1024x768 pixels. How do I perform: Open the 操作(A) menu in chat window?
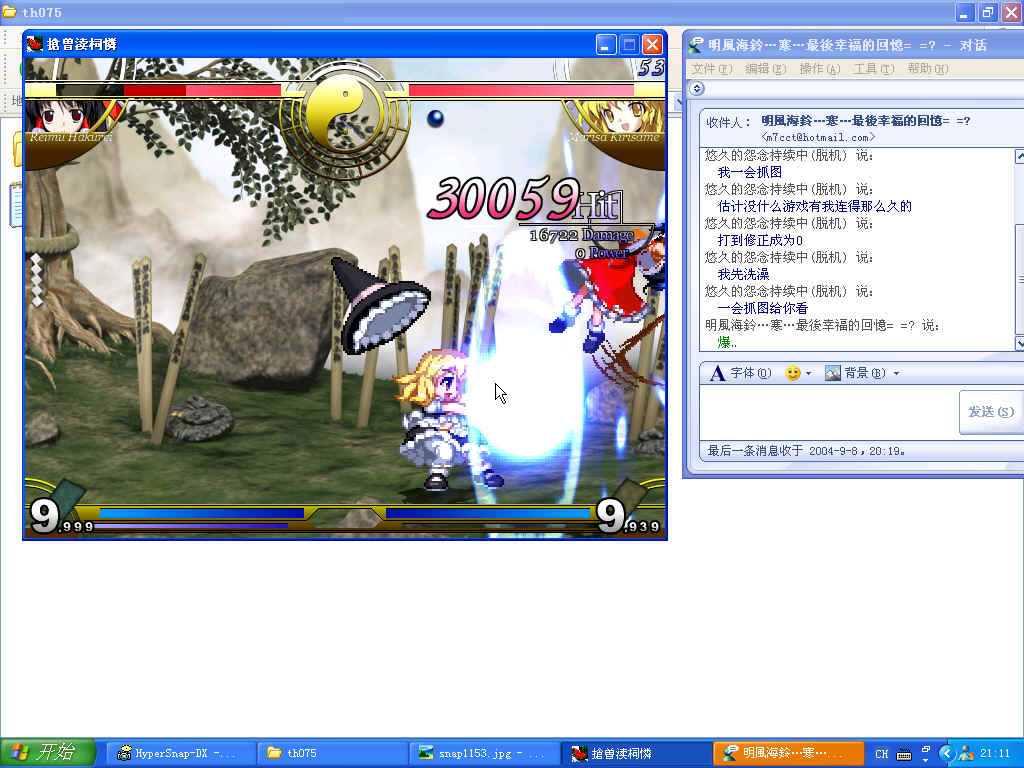coord(820,69)
